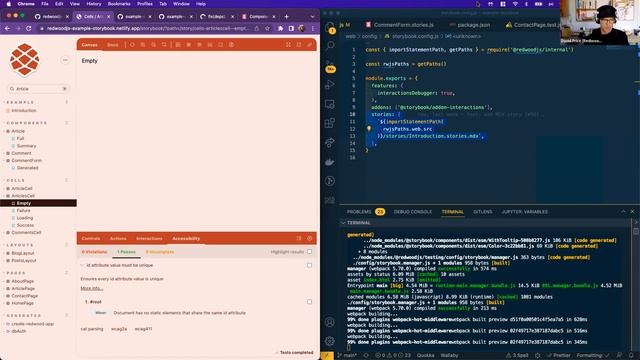Viewport: 640px width, 360px height.
Task: Show the Violations results tab
Action: point(94,252)
